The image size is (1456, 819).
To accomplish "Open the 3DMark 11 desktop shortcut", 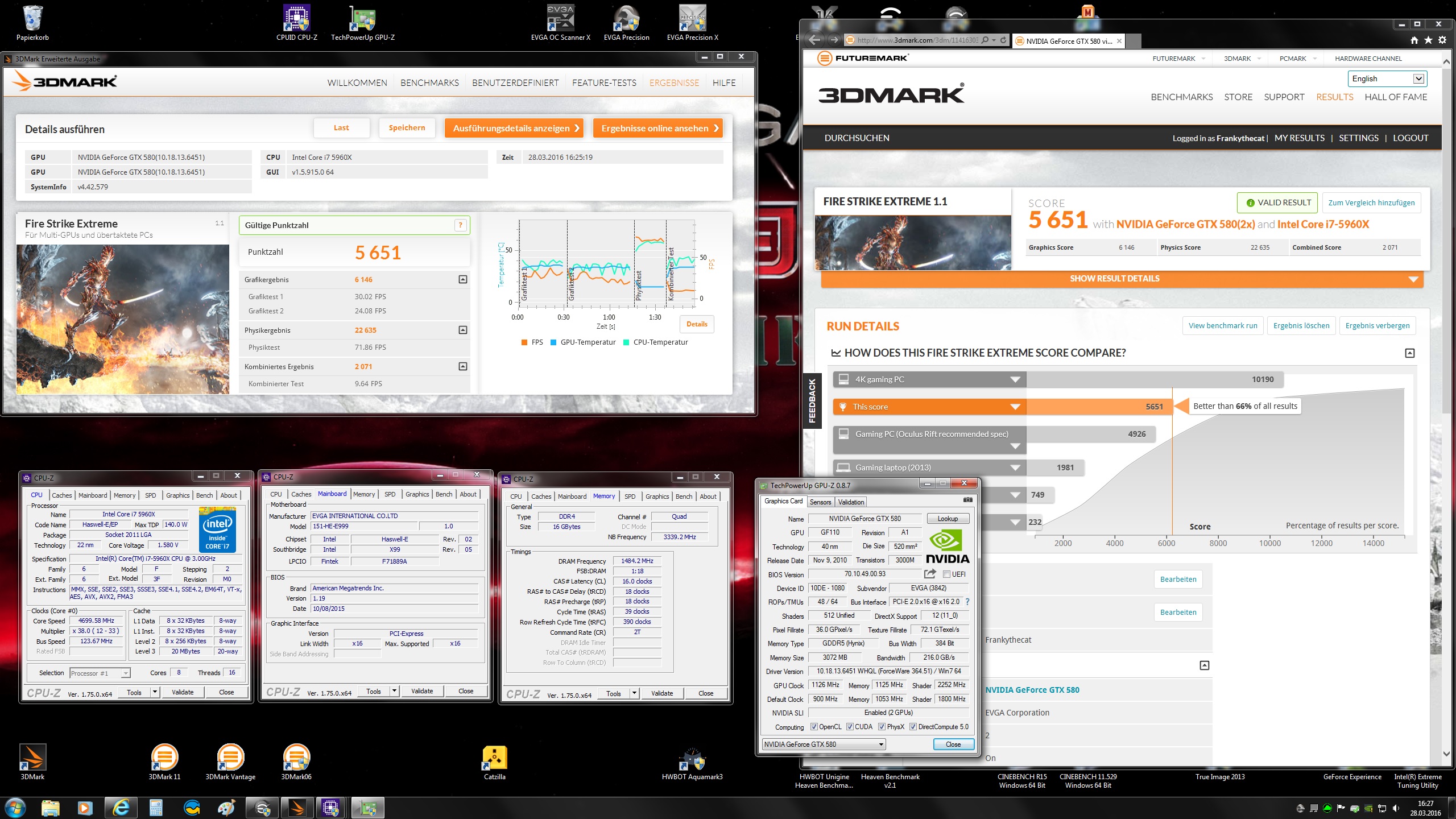I will [x=164, y=762].
